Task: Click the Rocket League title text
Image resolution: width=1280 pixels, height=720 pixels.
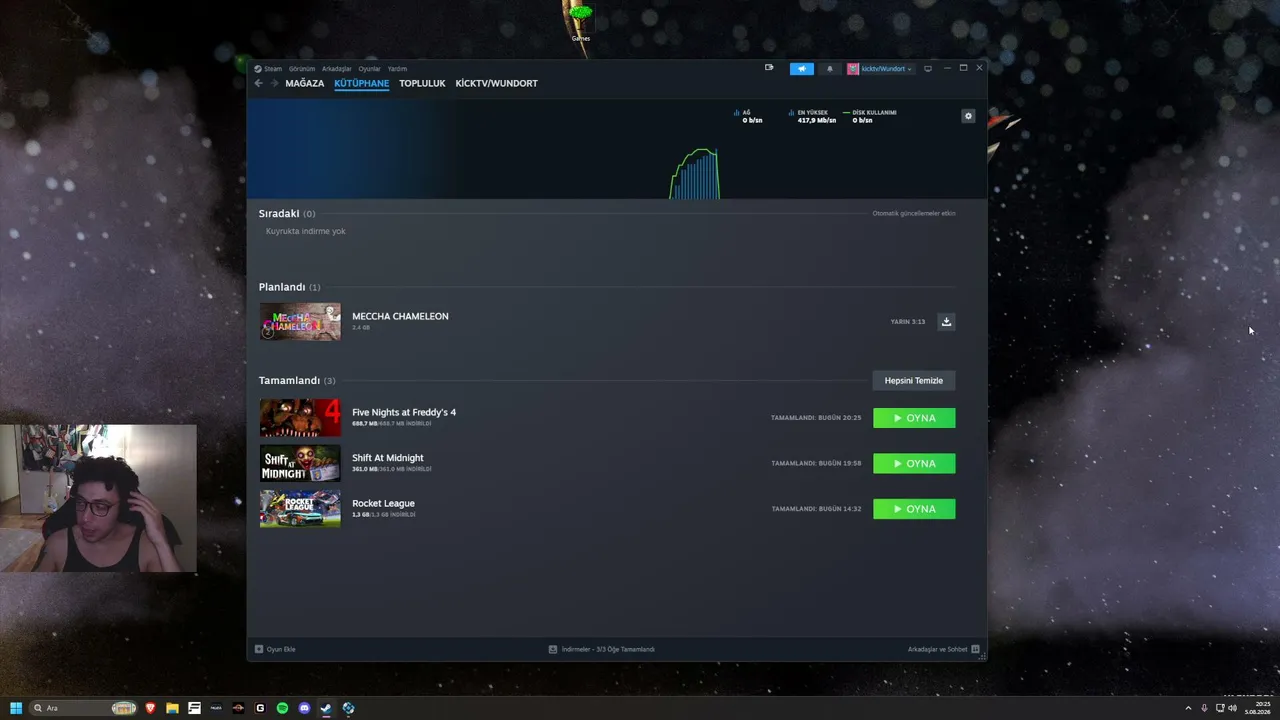Action: pos(383,503)
